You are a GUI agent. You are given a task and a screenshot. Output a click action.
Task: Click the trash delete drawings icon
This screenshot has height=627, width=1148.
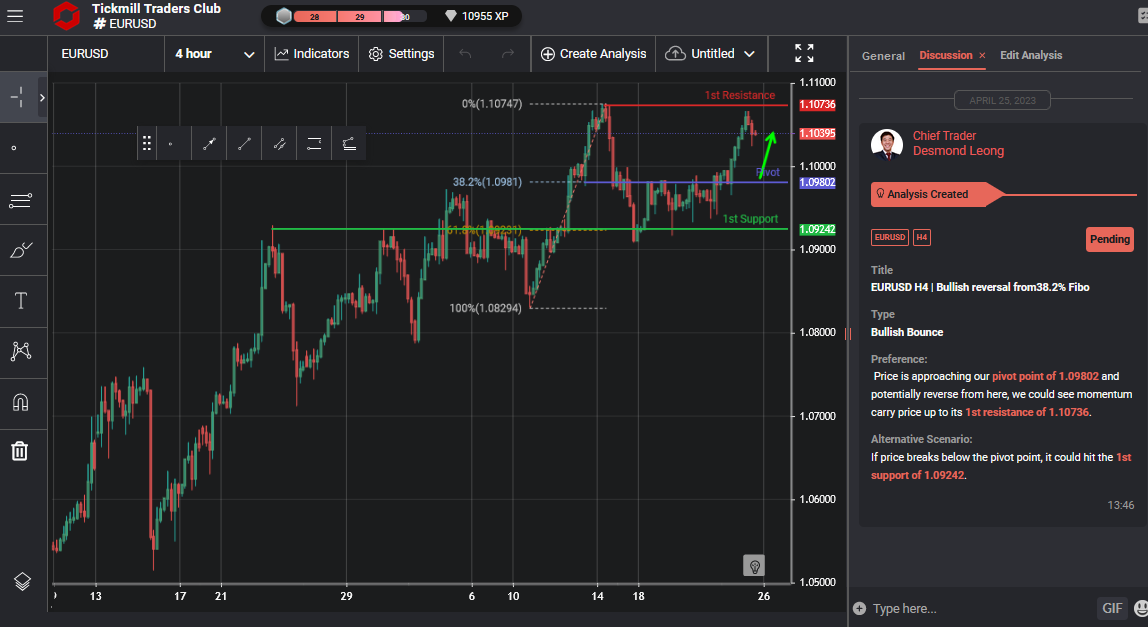click(x=20, y=450)
